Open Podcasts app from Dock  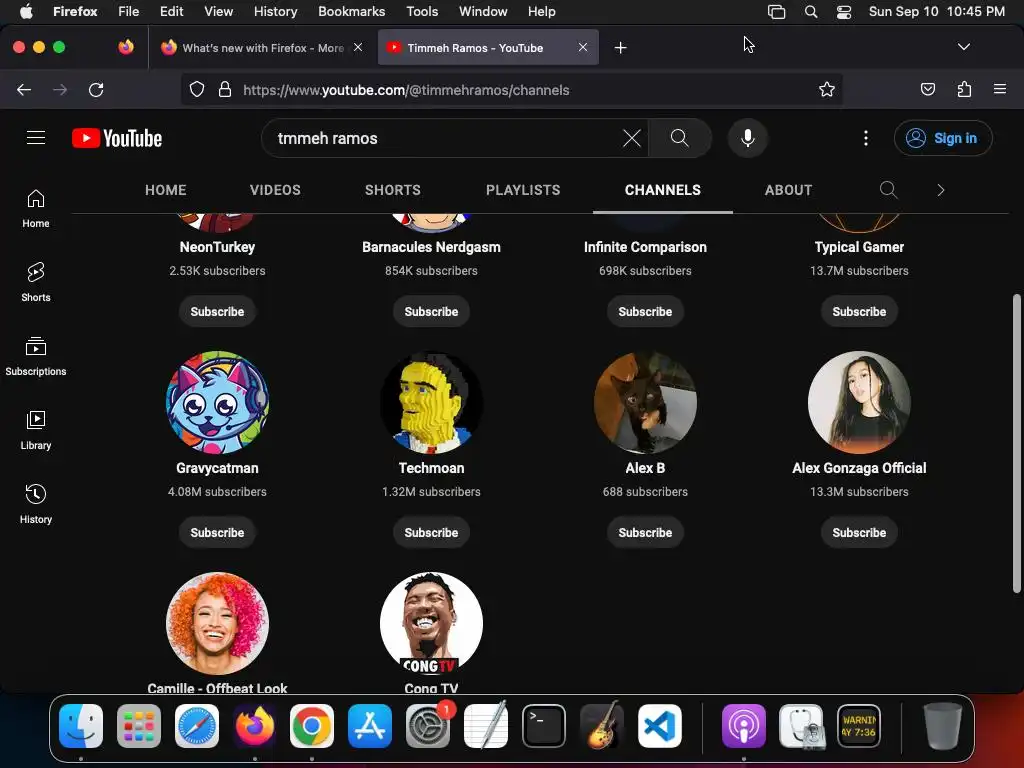coord(743,726)
